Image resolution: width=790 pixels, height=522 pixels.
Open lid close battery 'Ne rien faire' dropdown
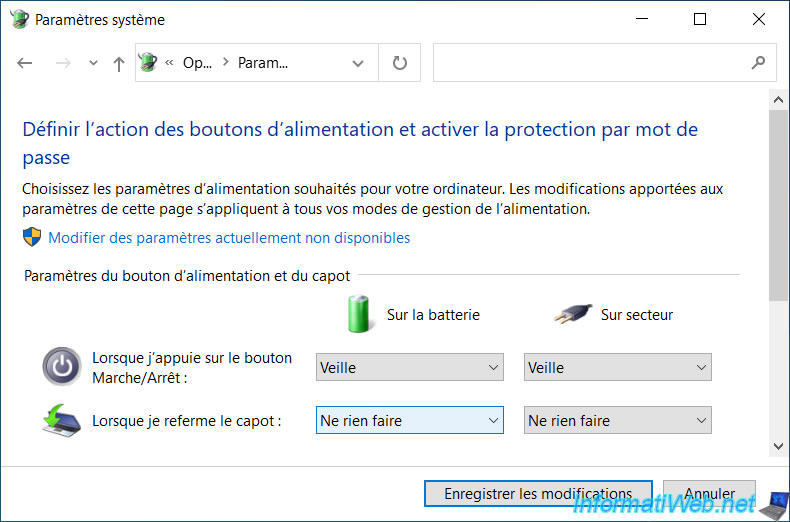click(x=410, y=420)
